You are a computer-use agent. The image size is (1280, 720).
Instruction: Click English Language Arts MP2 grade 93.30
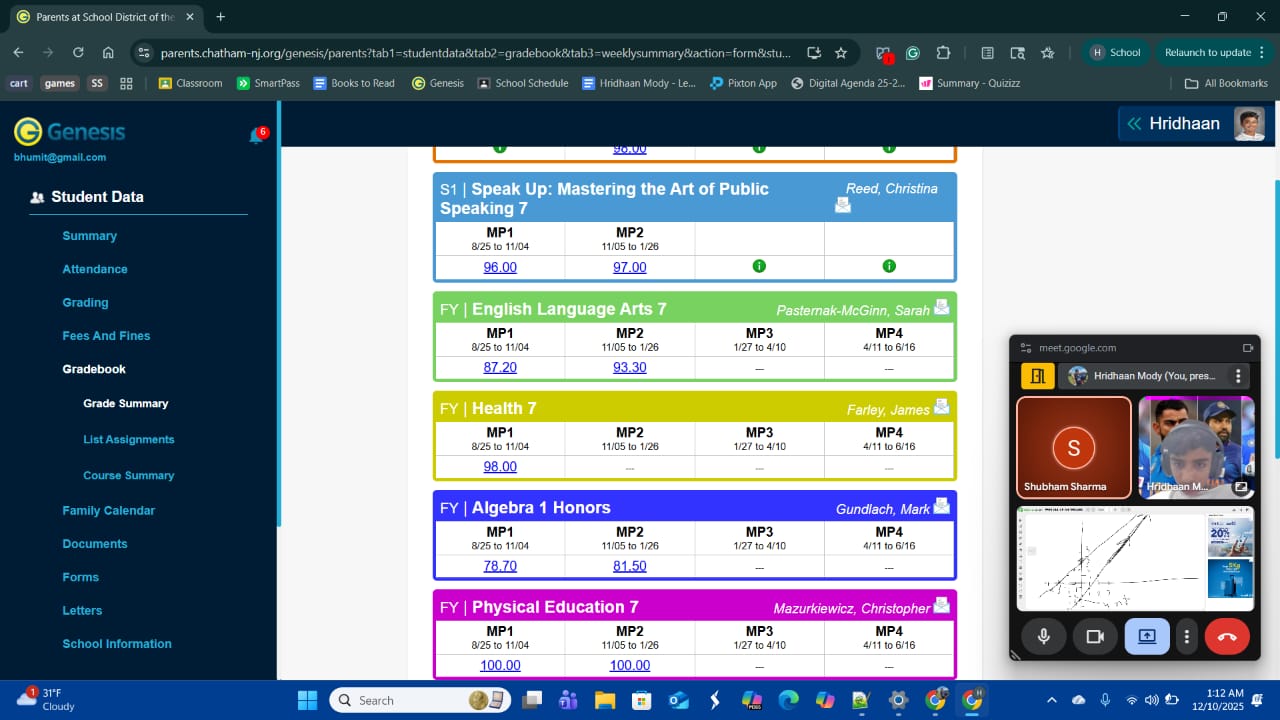[629, 367]
